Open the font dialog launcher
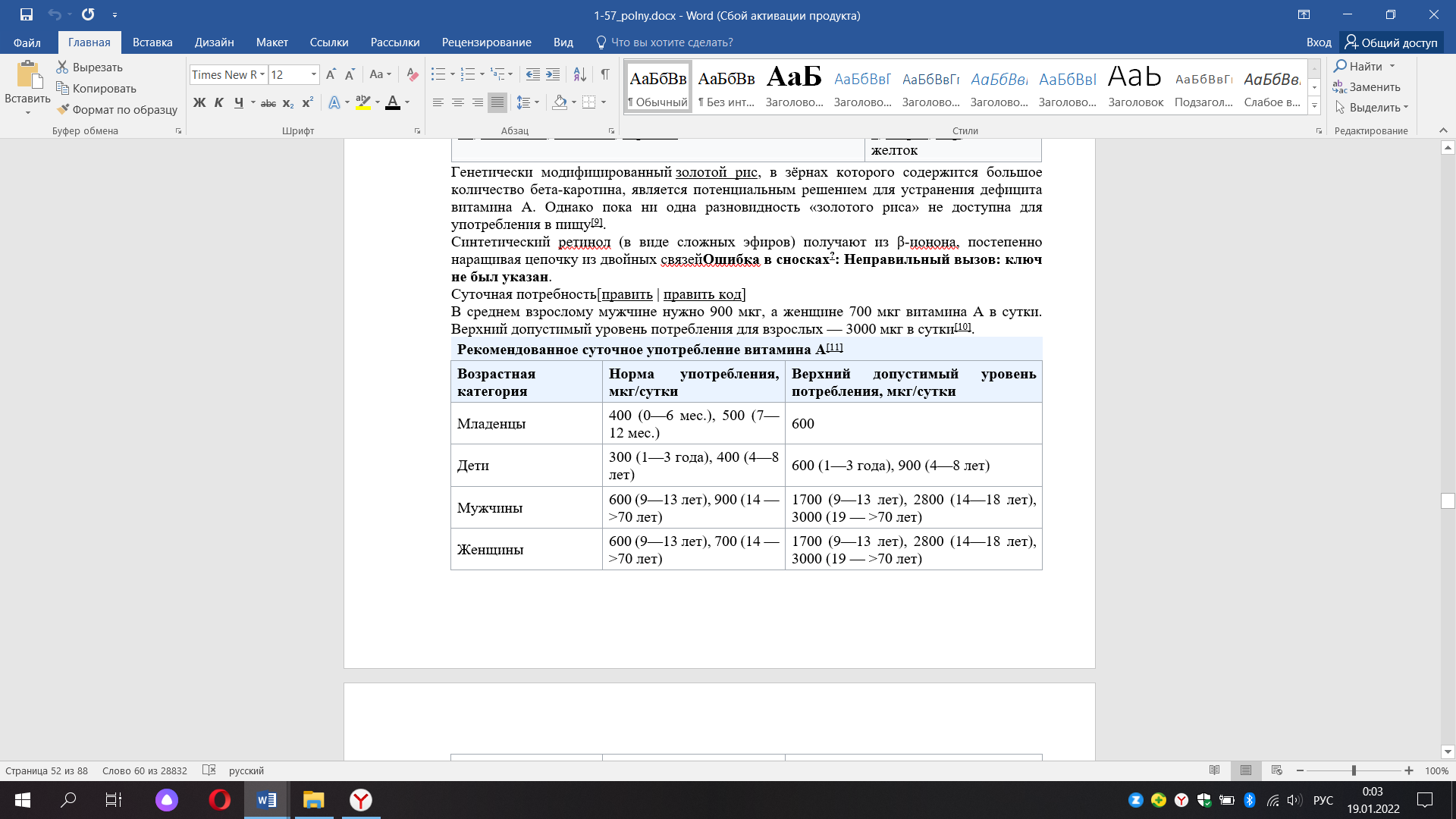 coord(417,131)
